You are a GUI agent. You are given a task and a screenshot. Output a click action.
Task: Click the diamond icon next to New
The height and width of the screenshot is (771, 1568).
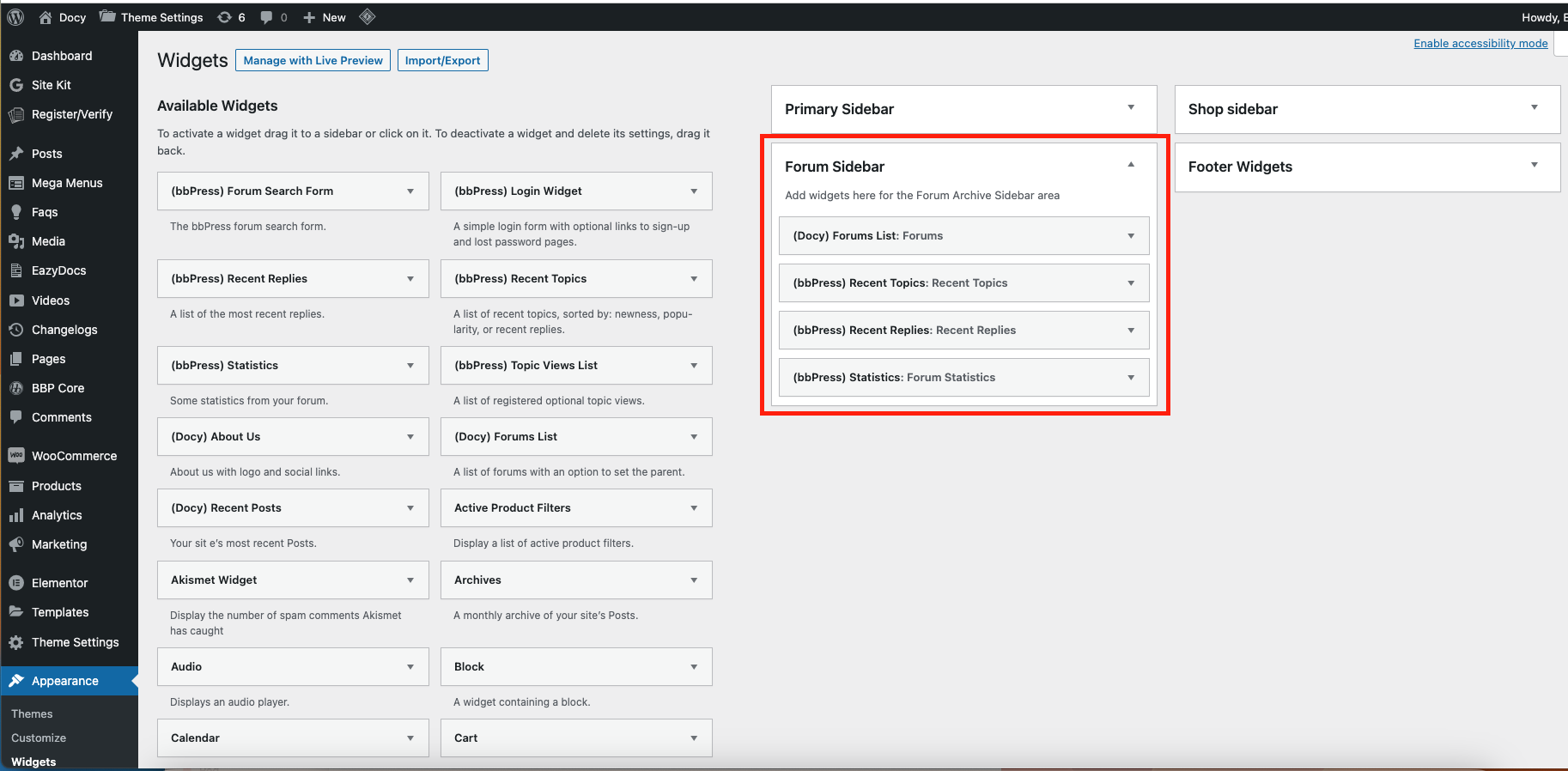[368, 16]
